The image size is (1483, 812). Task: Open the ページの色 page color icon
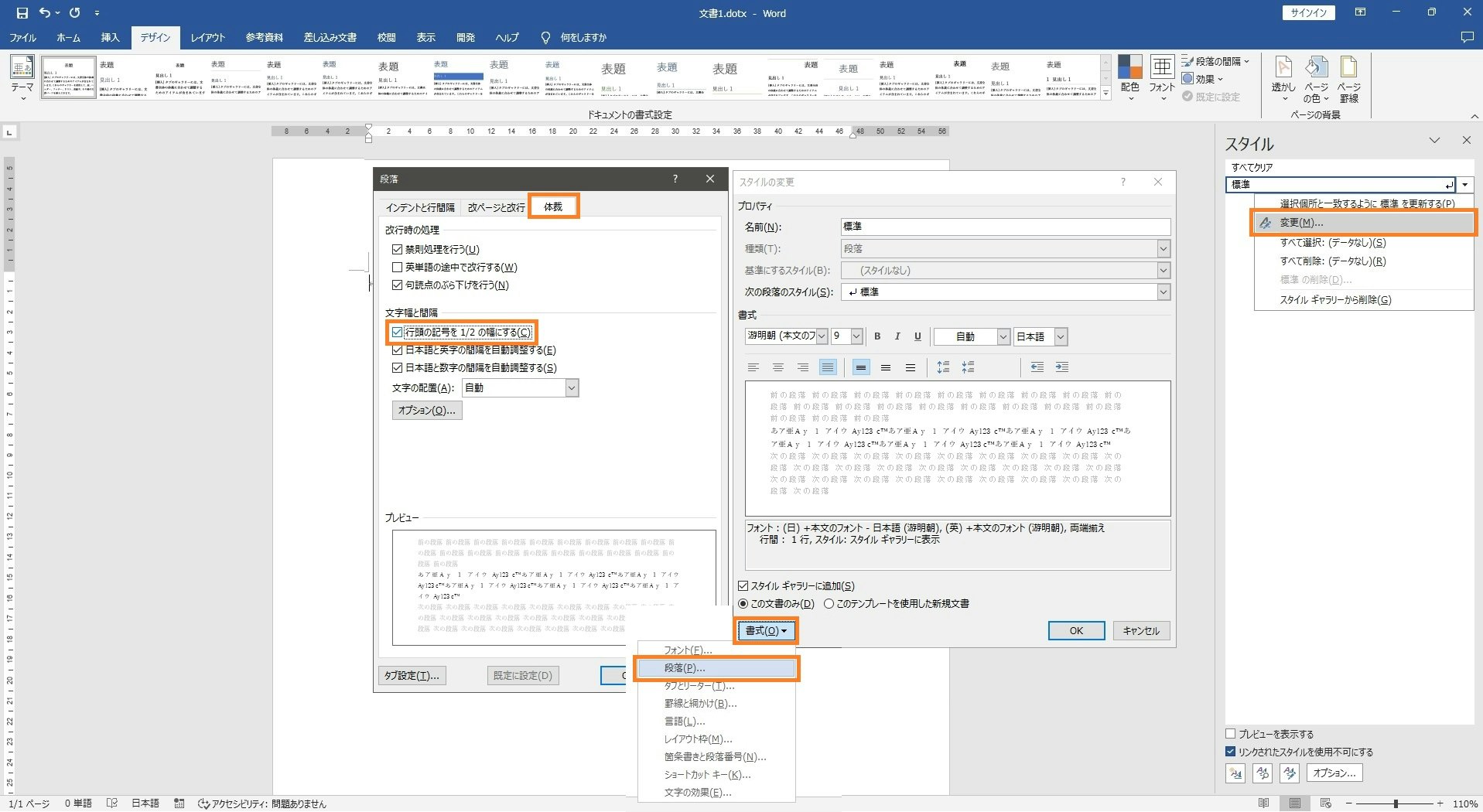1316,79
